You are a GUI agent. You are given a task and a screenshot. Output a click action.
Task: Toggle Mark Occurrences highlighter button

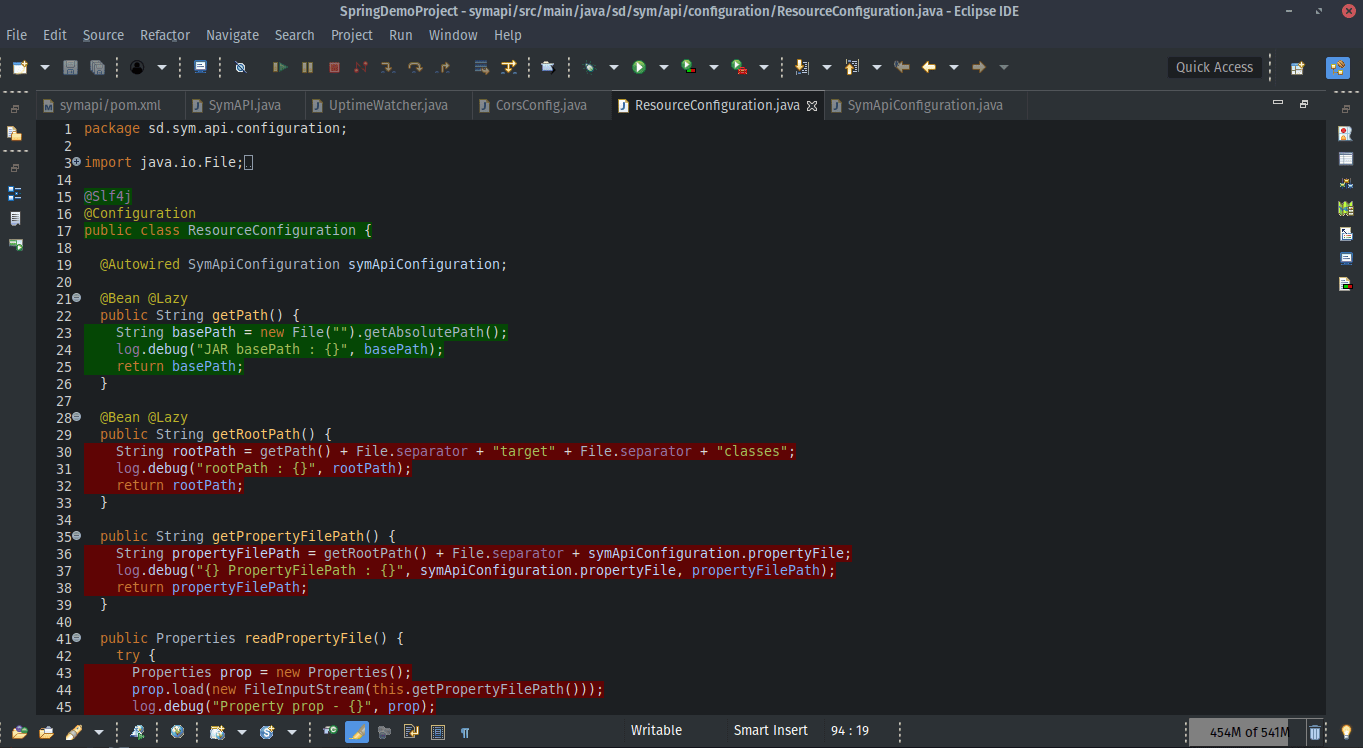pyautogui.click(x=357, y=732)
